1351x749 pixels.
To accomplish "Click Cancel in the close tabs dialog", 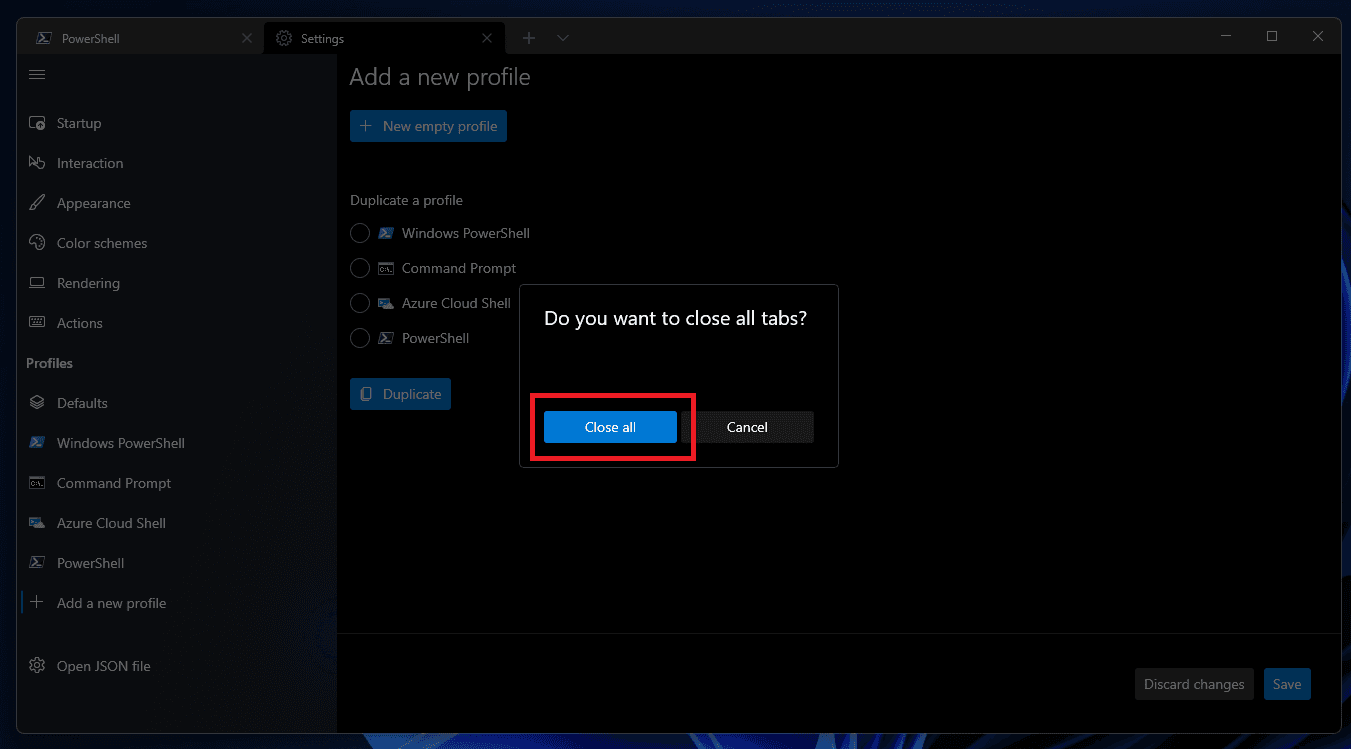I will [747, 427].
